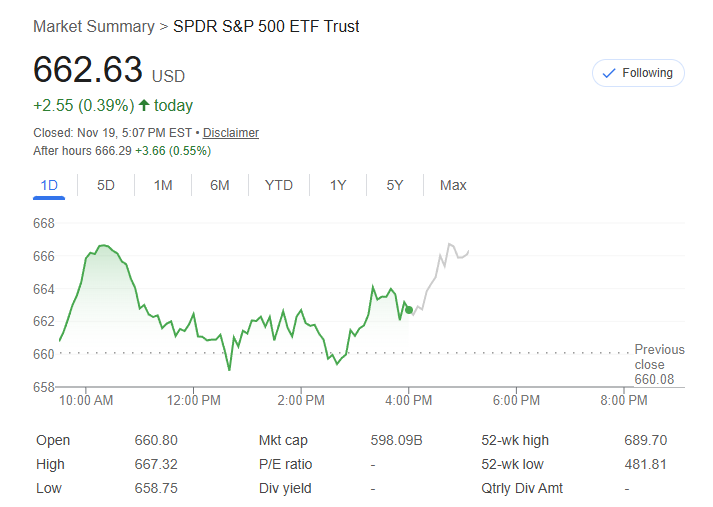The image size is (713, 507).
Task: Click the checkmark icon in Following
Action: click(x=609, y=73)
